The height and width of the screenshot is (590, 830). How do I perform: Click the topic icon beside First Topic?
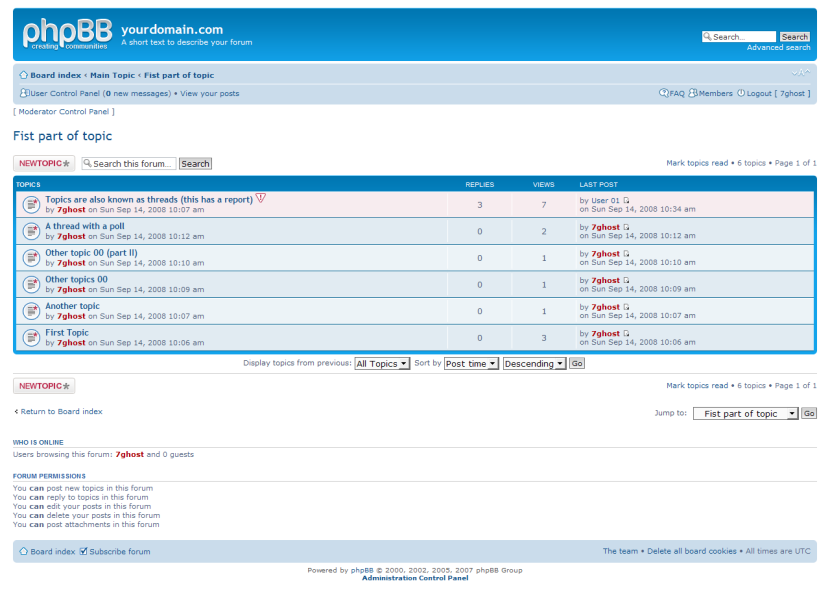(31, 337)
